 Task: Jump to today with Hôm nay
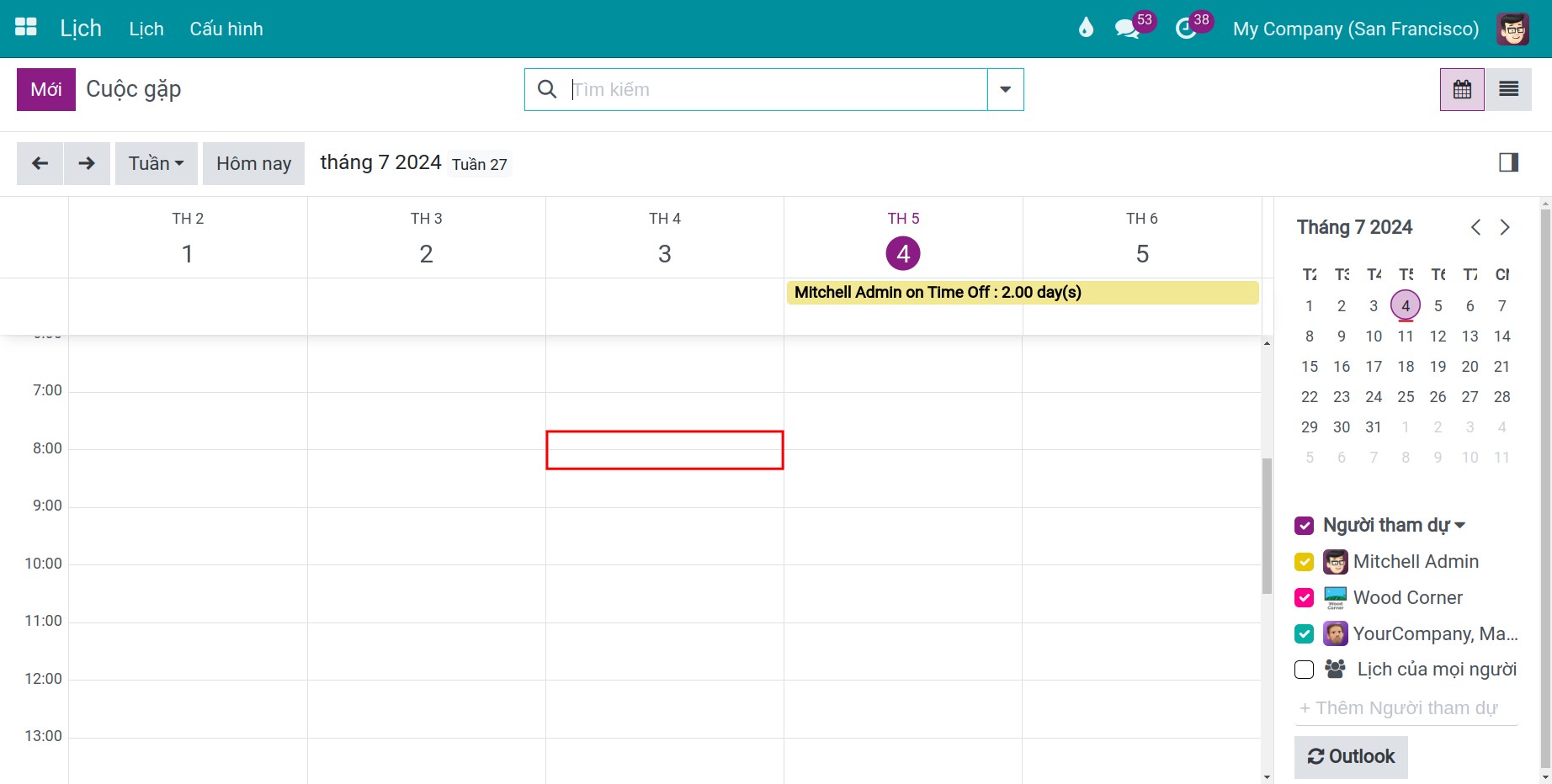(253, 163)
